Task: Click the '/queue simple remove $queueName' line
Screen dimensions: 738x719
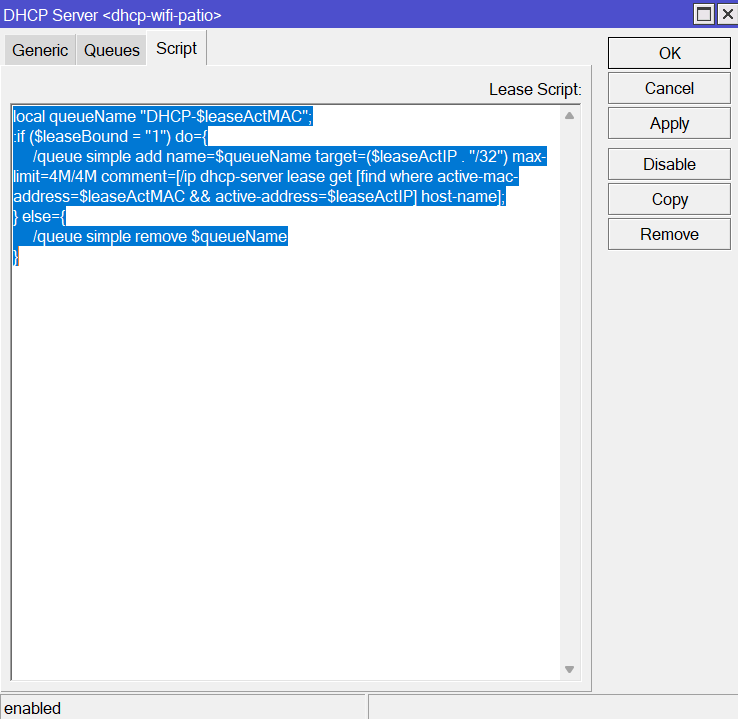Action: click(160, 237)
